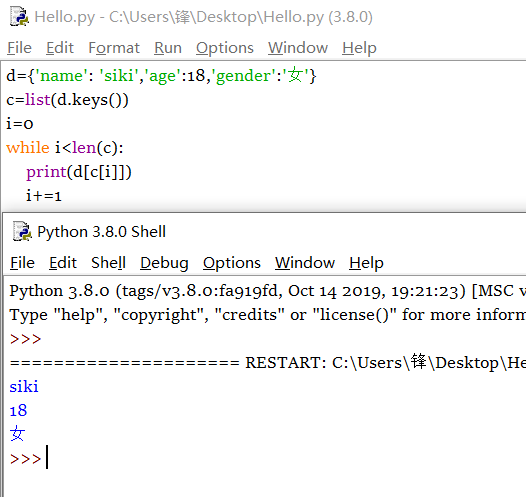Open the Shell menu
The height and width of the screenshot is (497, 526).
coord(108,263)
